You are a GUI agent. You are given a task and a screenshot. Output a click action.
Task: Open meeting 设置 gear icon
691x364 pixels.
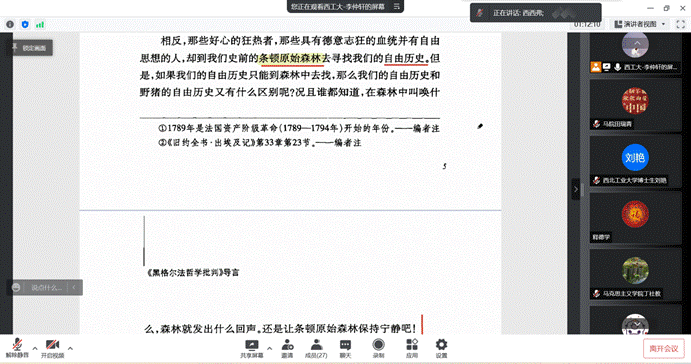(441, 348)
